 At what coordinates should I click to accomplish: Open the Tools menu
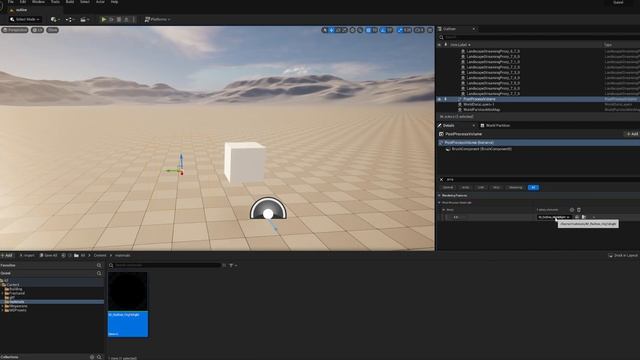(x=55, y=2)
